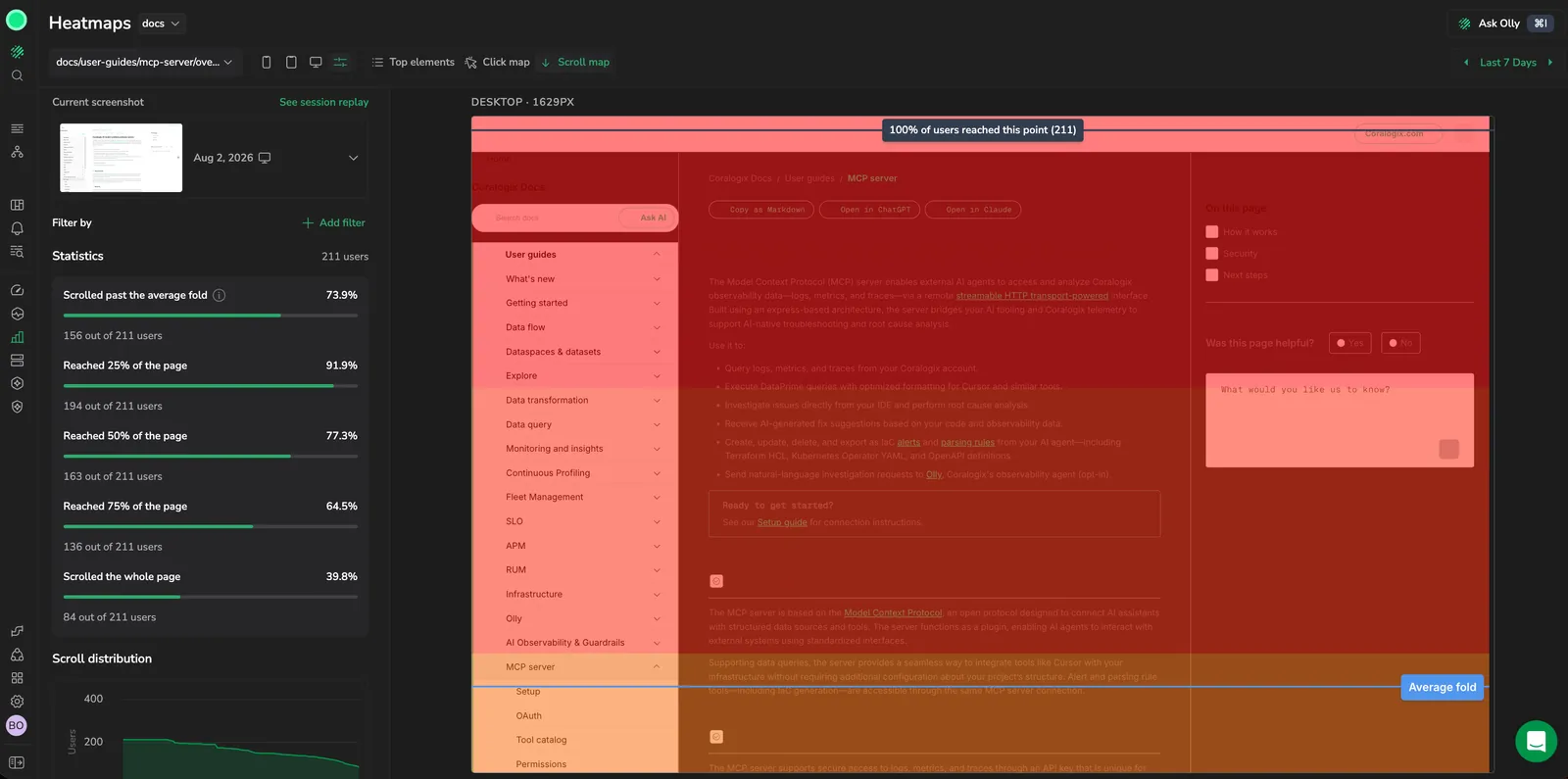Screen dimensions: 1568x779
Task: Click the scroll distribution area chart
Action: tap(241, 757)
